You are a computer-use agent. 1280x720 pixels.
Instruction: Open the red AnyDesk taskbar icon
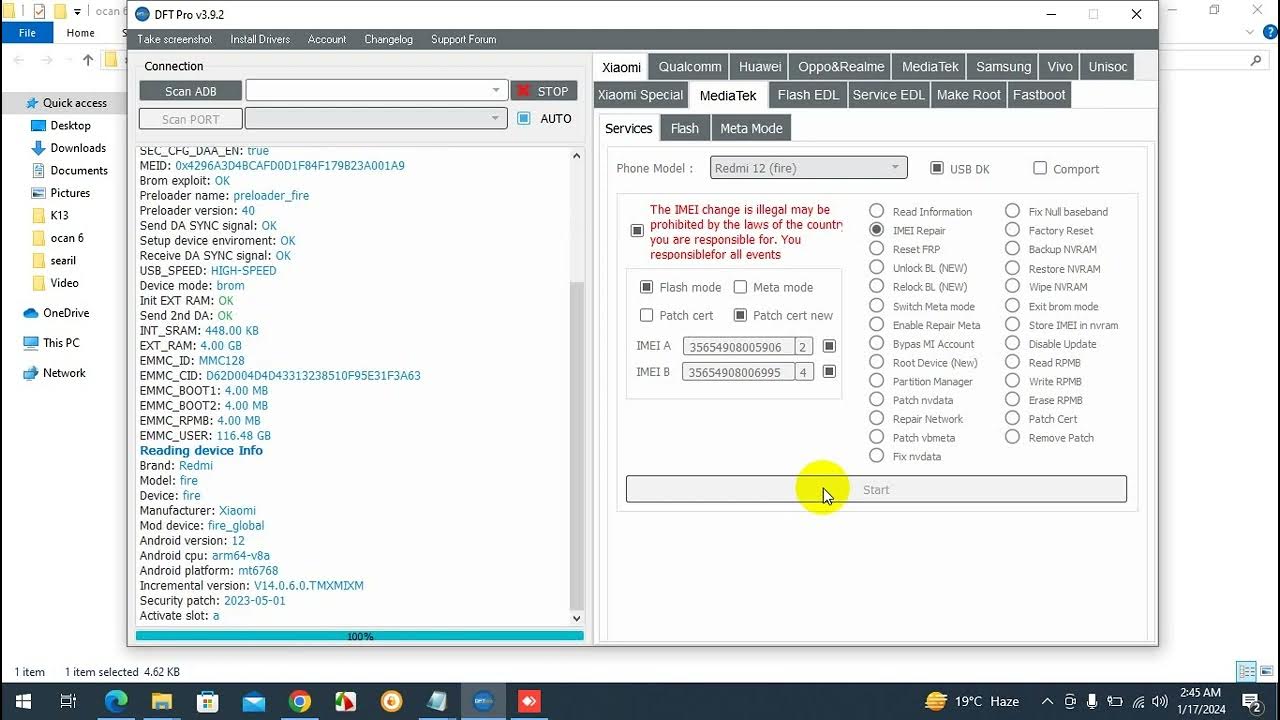click(x=529, y=701)
